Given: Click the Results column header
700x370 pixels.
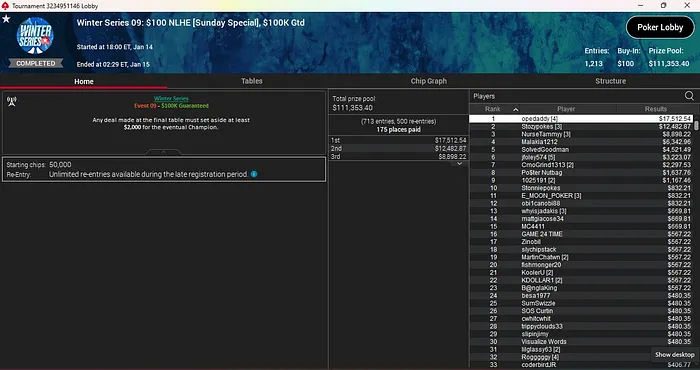Looking at the screenshot, I should click(x=655, y=109).
